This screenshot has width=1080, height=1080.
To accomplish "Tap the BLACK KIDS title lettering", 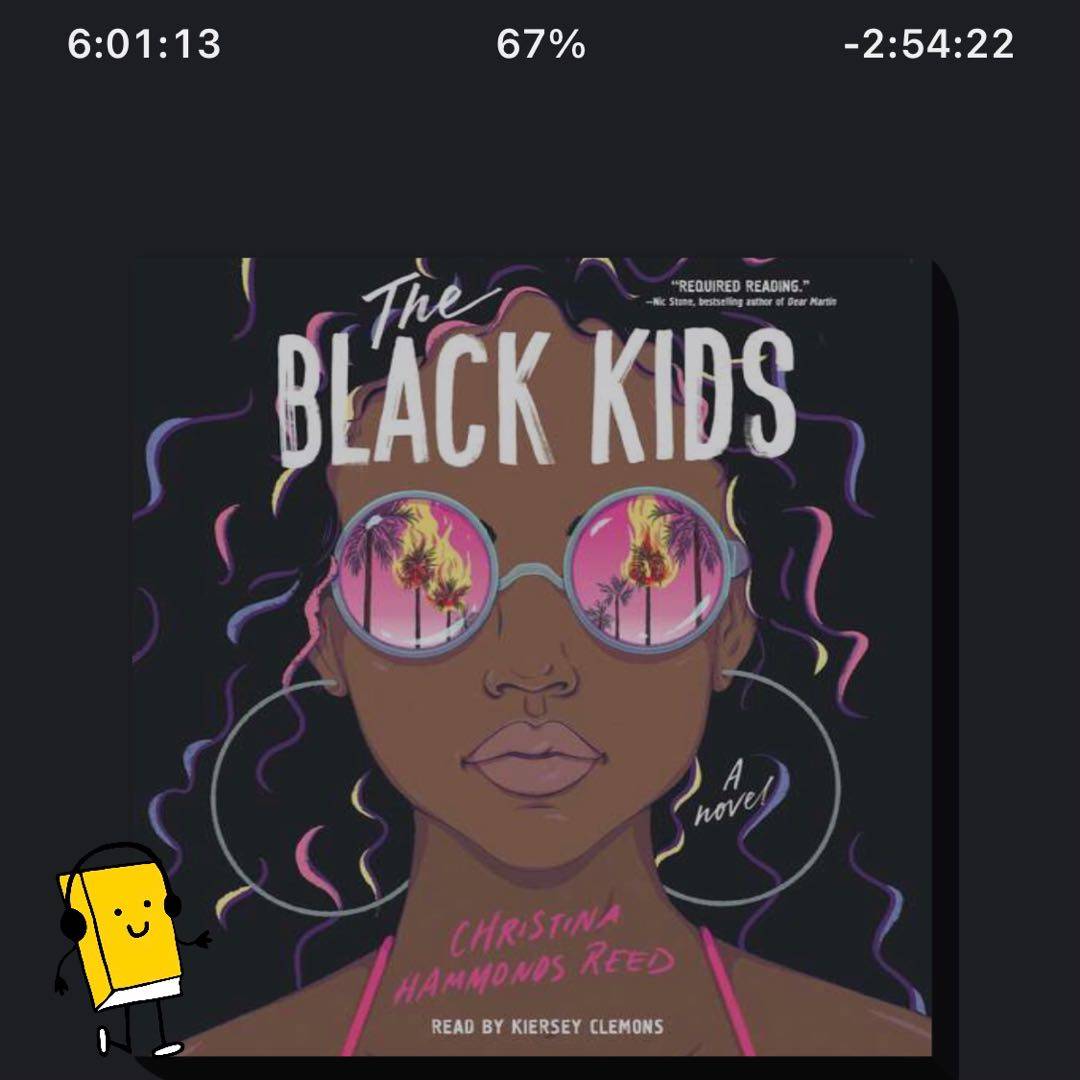I will [x=537, y=396].
